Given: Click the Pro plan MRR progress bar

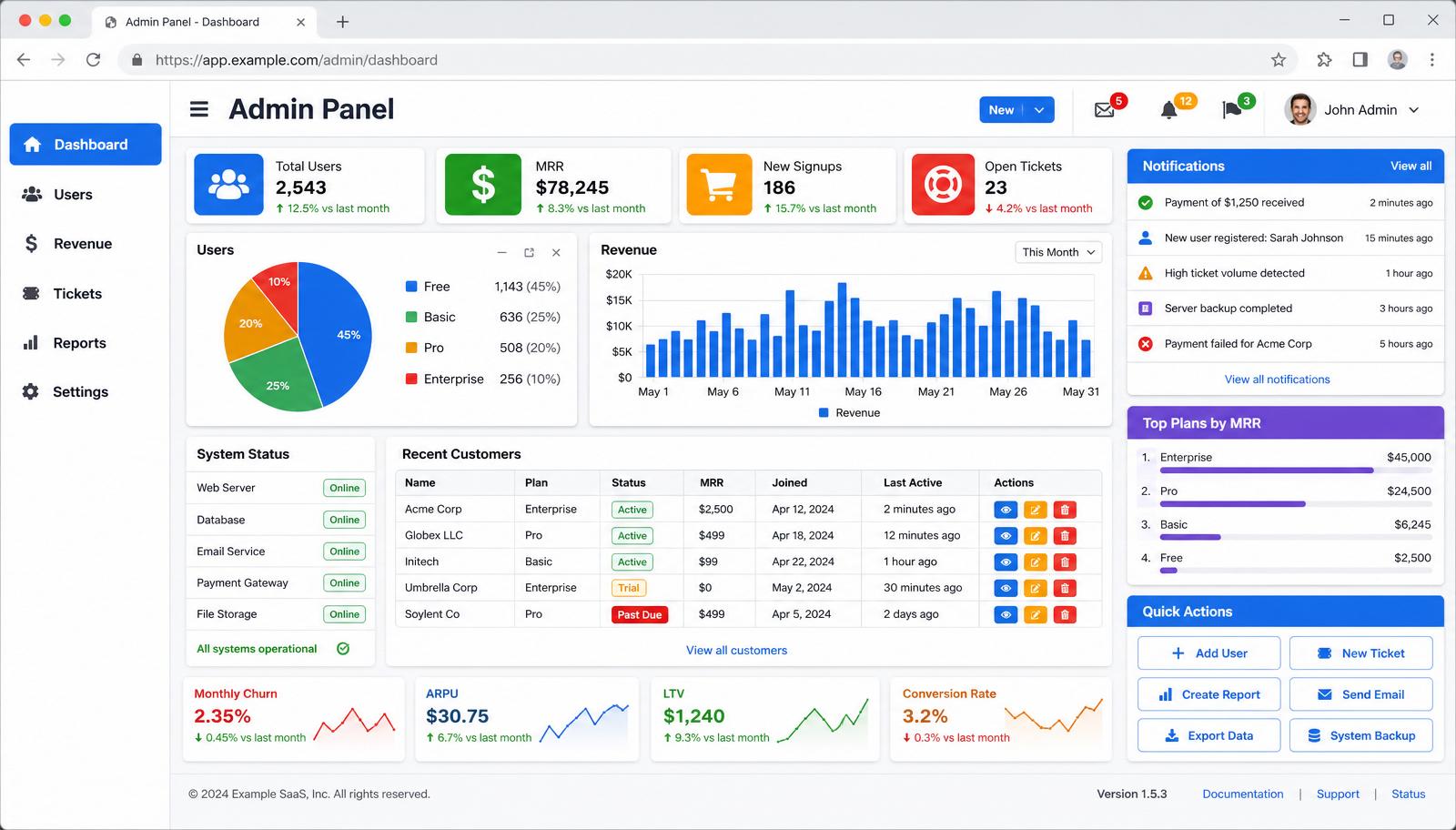Looking at the screenshot, I should (x=1296, y=504).
